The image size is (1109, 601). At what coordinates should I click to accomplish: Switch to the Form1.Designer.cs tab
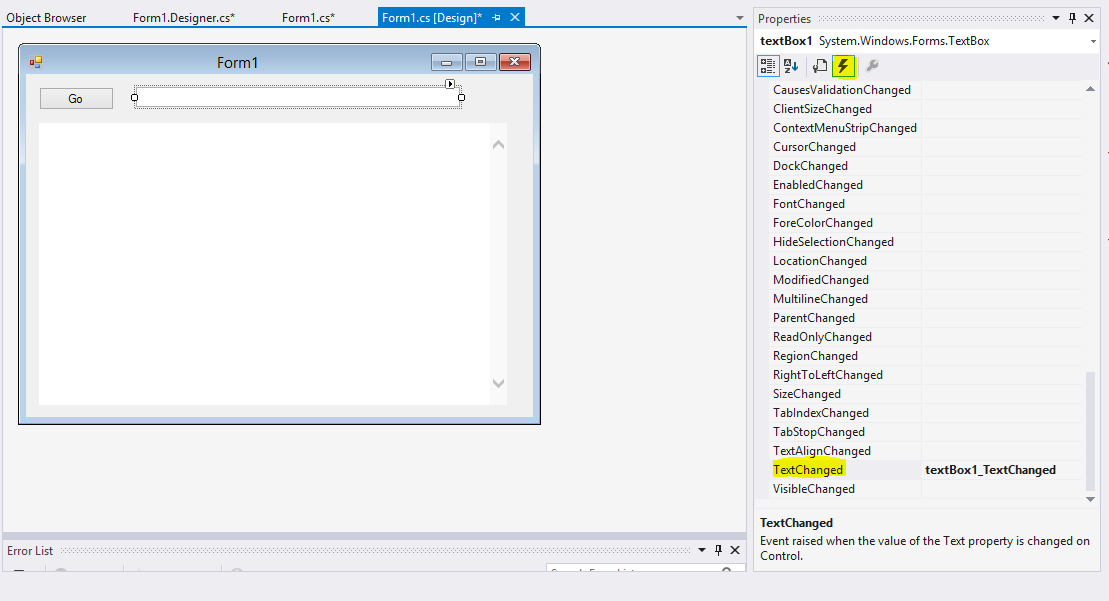[184, 17]
